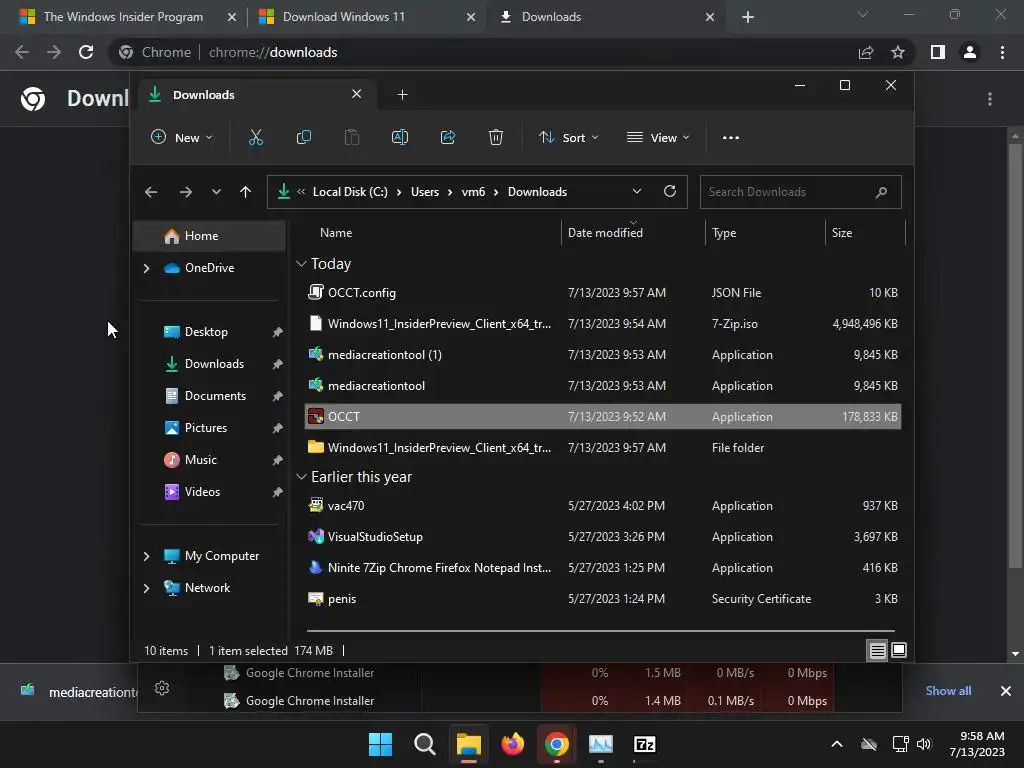
Task: Open Chrome profile avatar
Action: point(970,52)
